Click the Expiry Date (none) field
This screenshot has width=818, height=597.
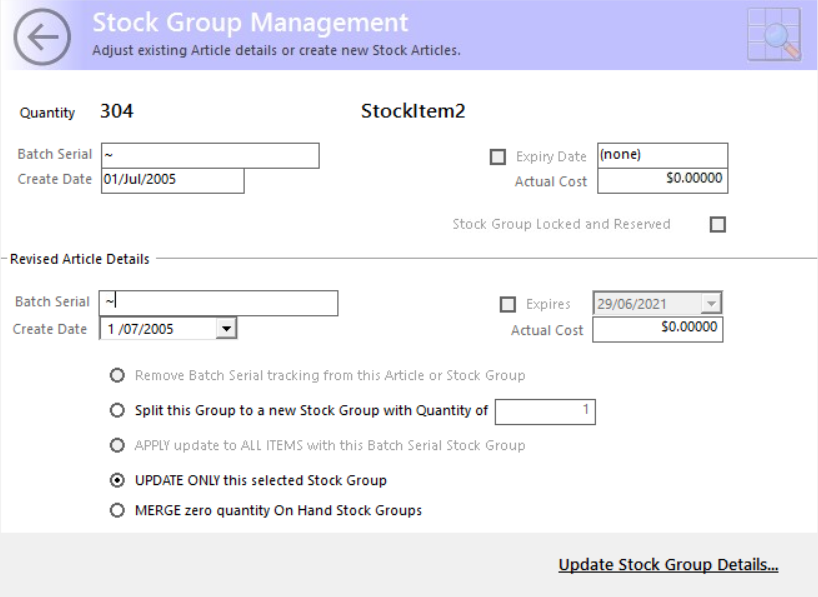663,156
